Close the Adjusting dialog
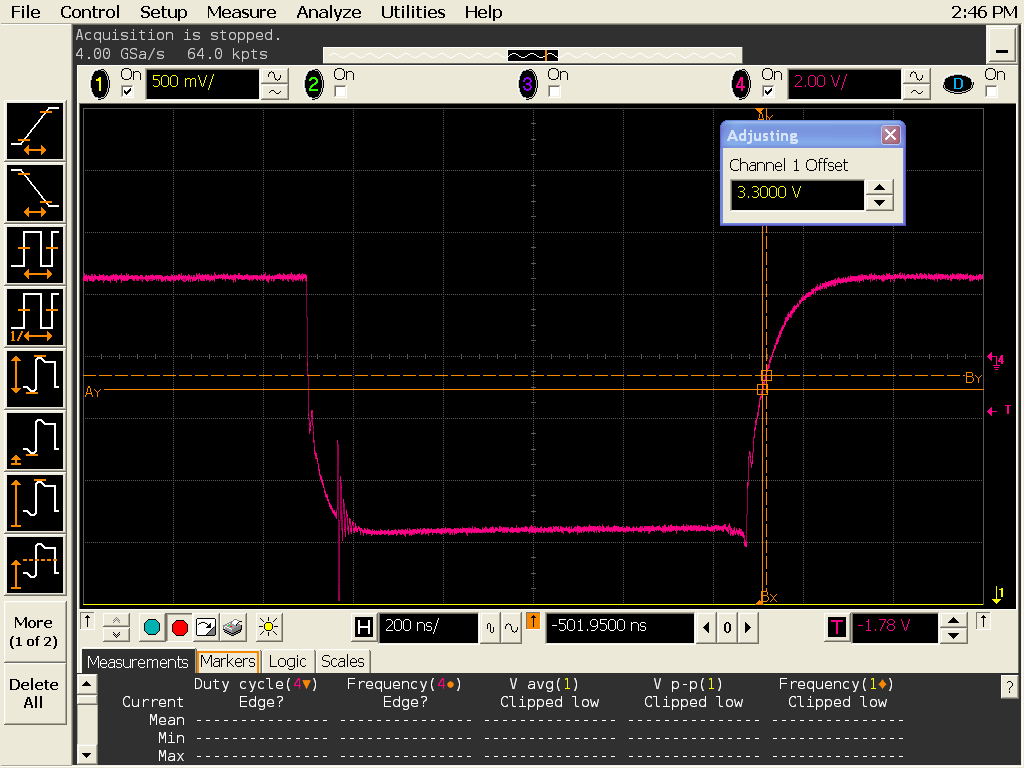Viewport: 1024px width, 768px height. point(890,135)
